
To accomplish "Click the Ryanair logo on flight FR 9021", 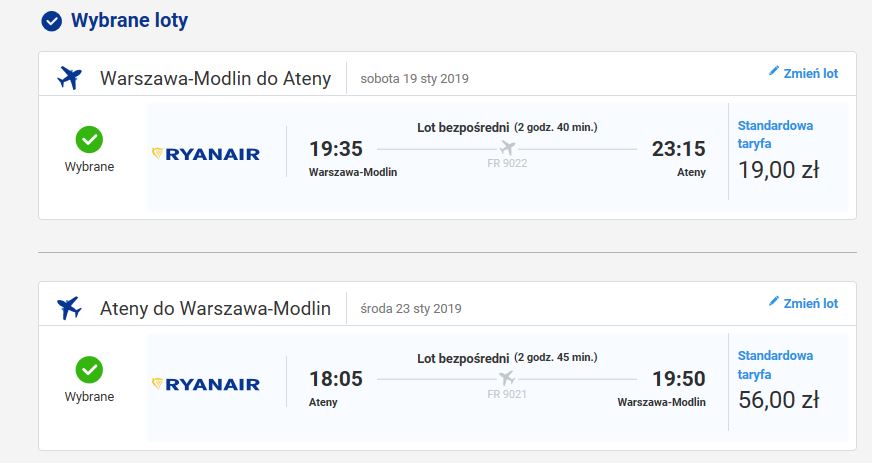I will 206,384.
